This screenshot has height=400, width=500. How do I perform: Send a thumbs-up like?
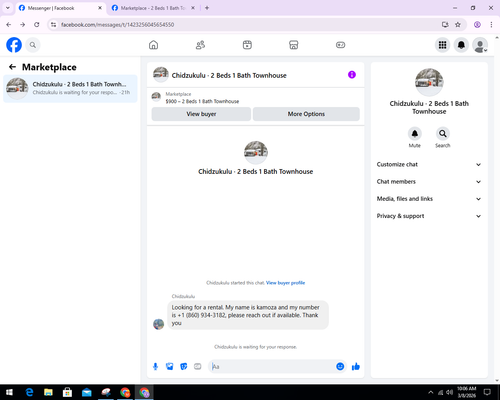click(x=356, y=367)
